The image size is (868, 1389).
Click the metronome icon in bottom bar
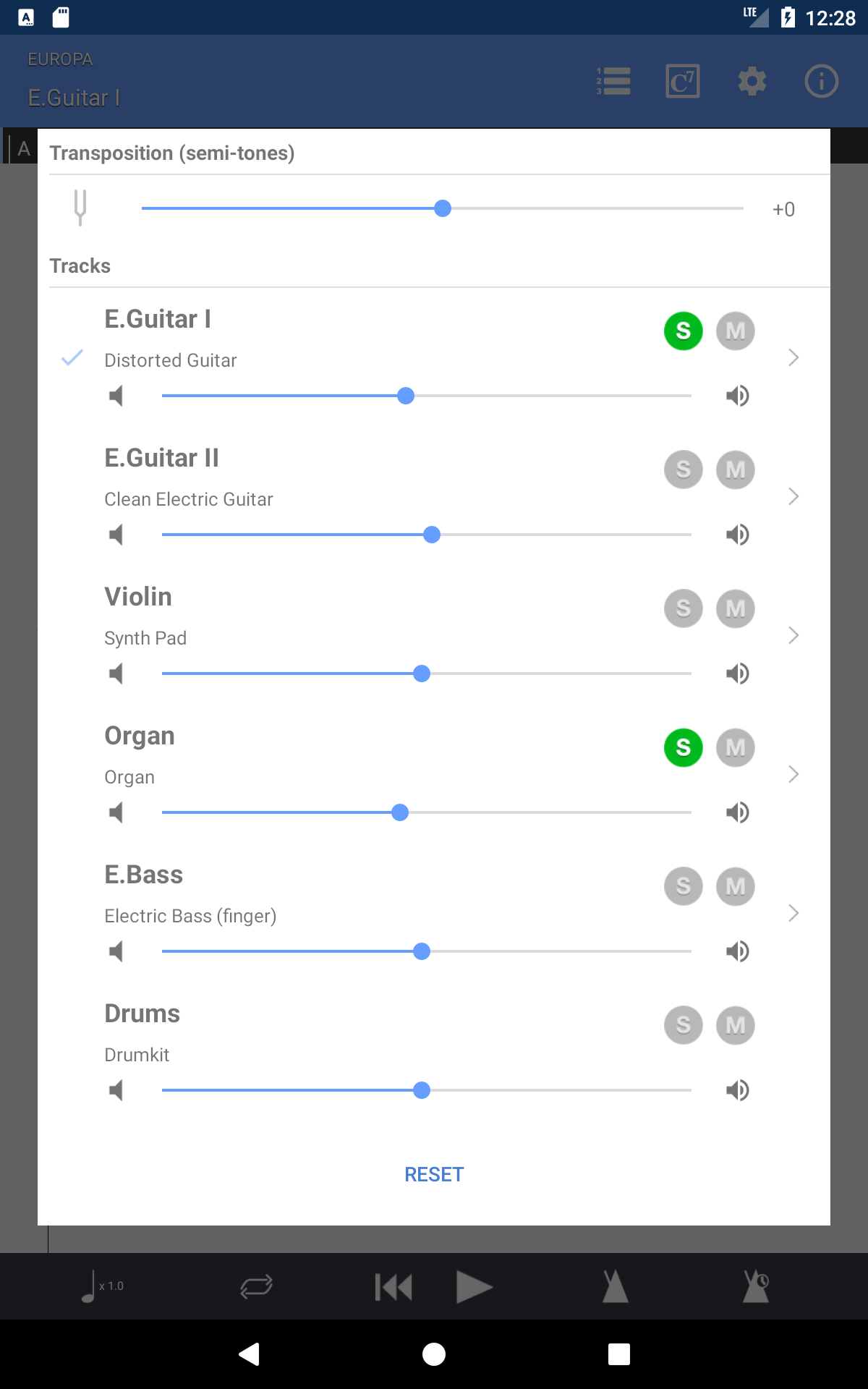point(616,1287)
